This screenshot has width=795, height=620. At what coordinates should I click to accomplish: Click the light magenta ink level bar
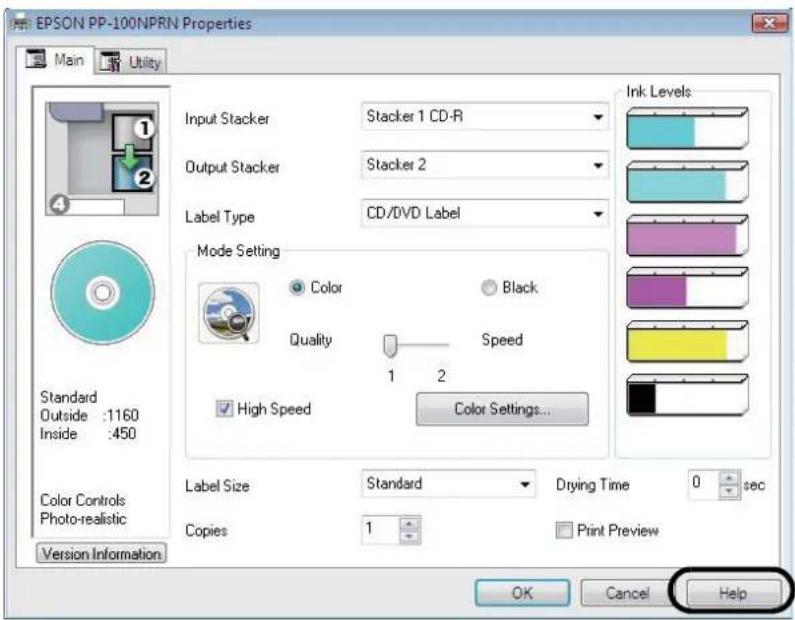(x=688, y=235)
